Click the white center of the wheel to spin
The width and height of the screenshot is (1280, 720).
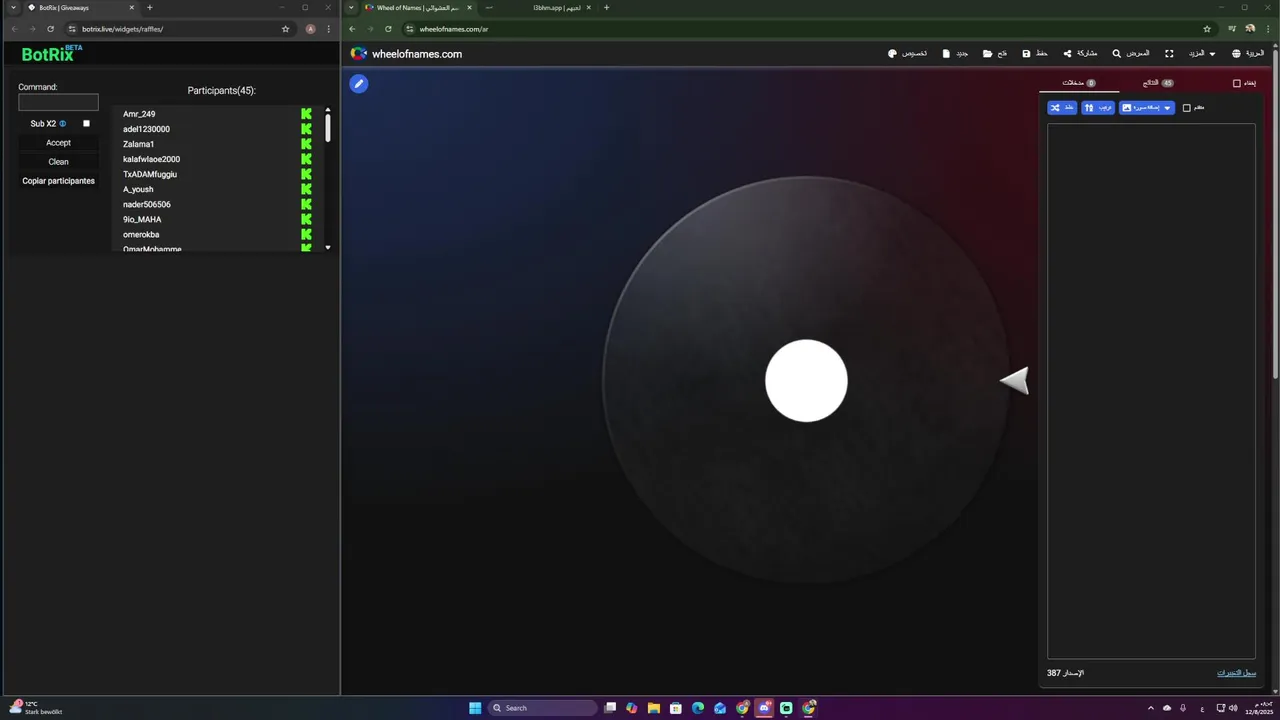click(x=806, y=381)
